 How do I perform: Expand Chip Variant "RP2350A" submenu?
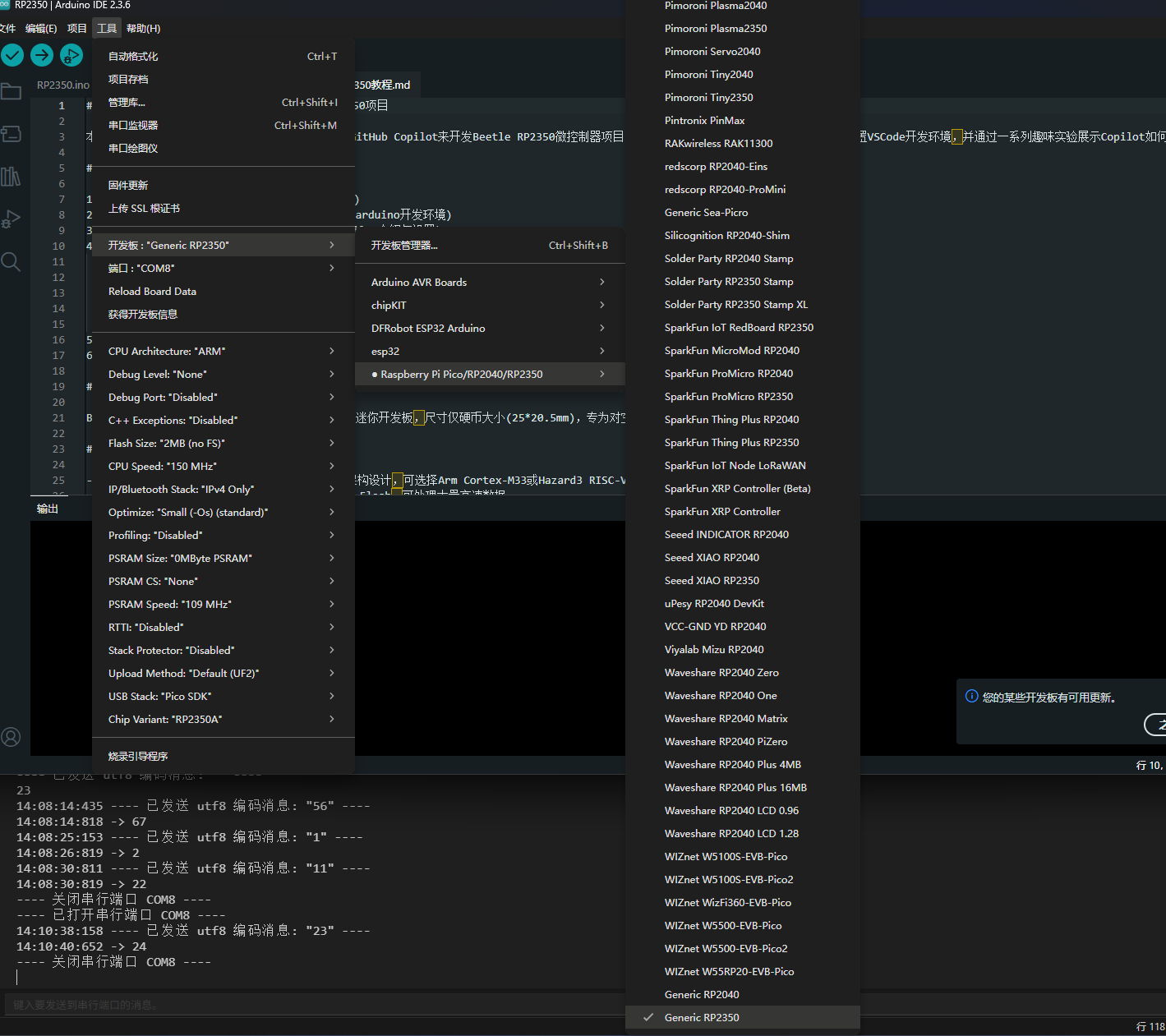224,719
